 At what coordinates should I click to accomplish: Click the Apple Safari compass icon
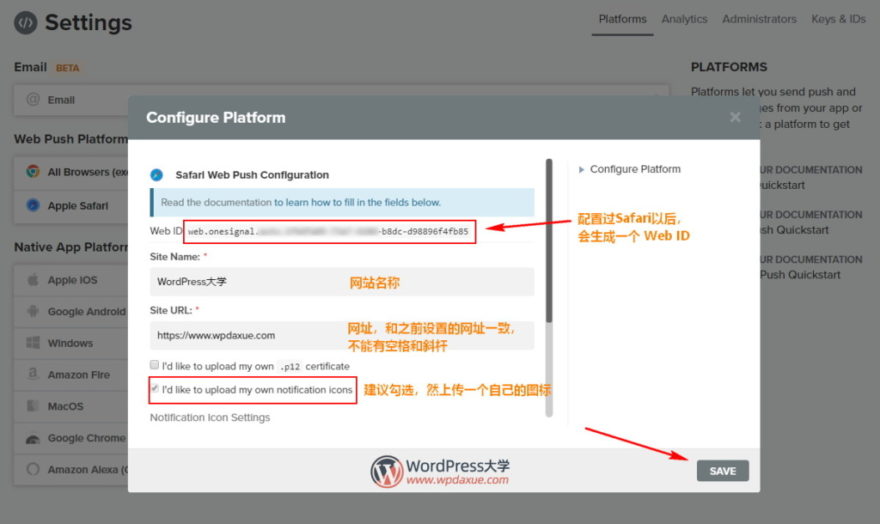[32, 206]
